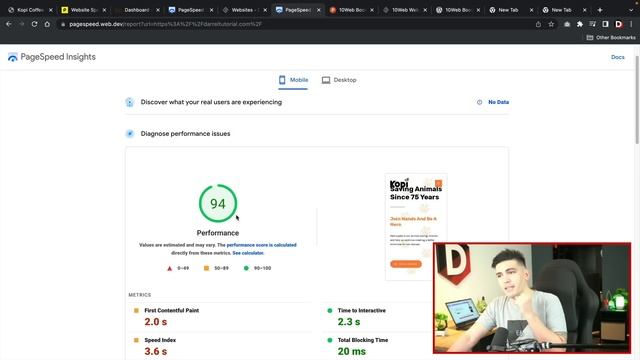
Task: Click the 20 ms Total Blocking Time value
Action: [351, 351]
